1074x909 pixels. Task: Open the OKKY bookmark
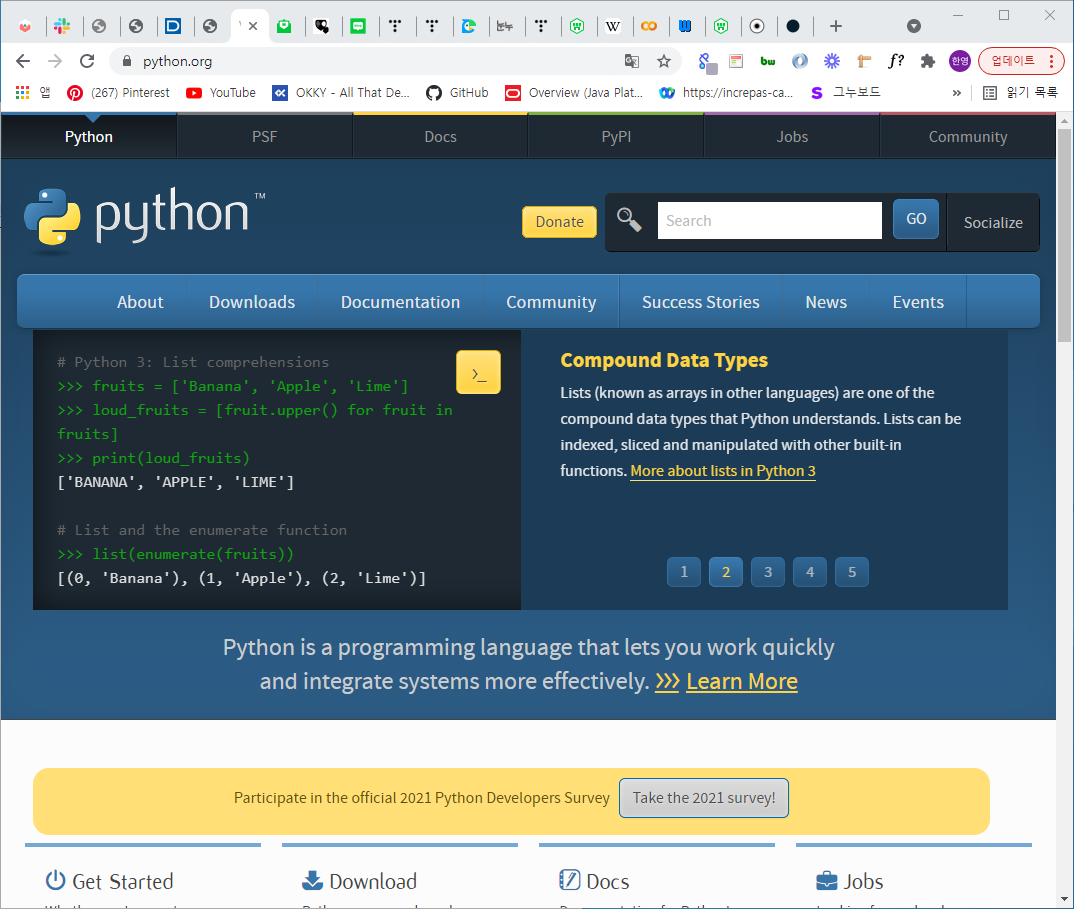340,92
